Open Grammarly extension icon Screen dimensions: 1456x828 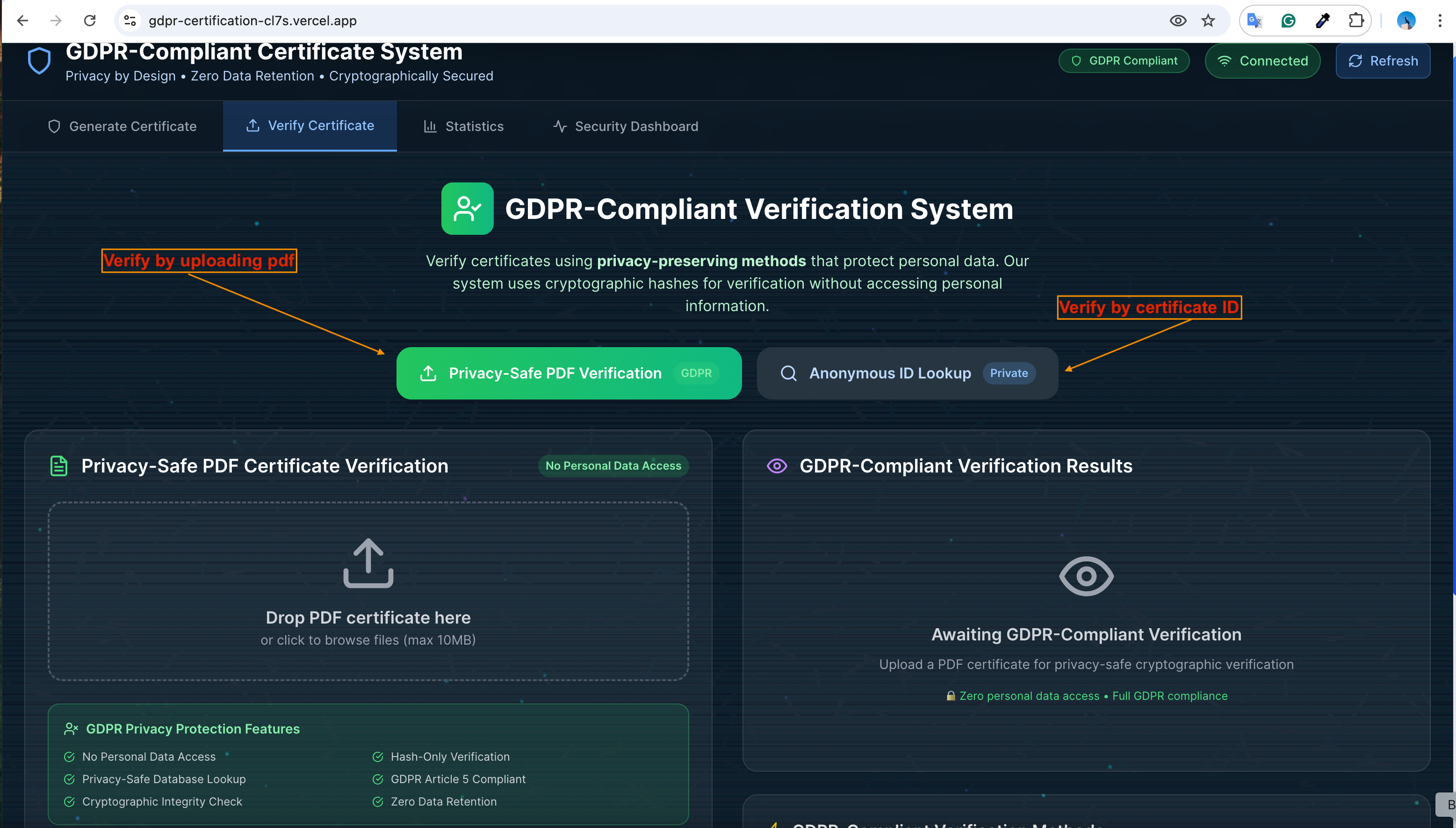[1288, 21]
